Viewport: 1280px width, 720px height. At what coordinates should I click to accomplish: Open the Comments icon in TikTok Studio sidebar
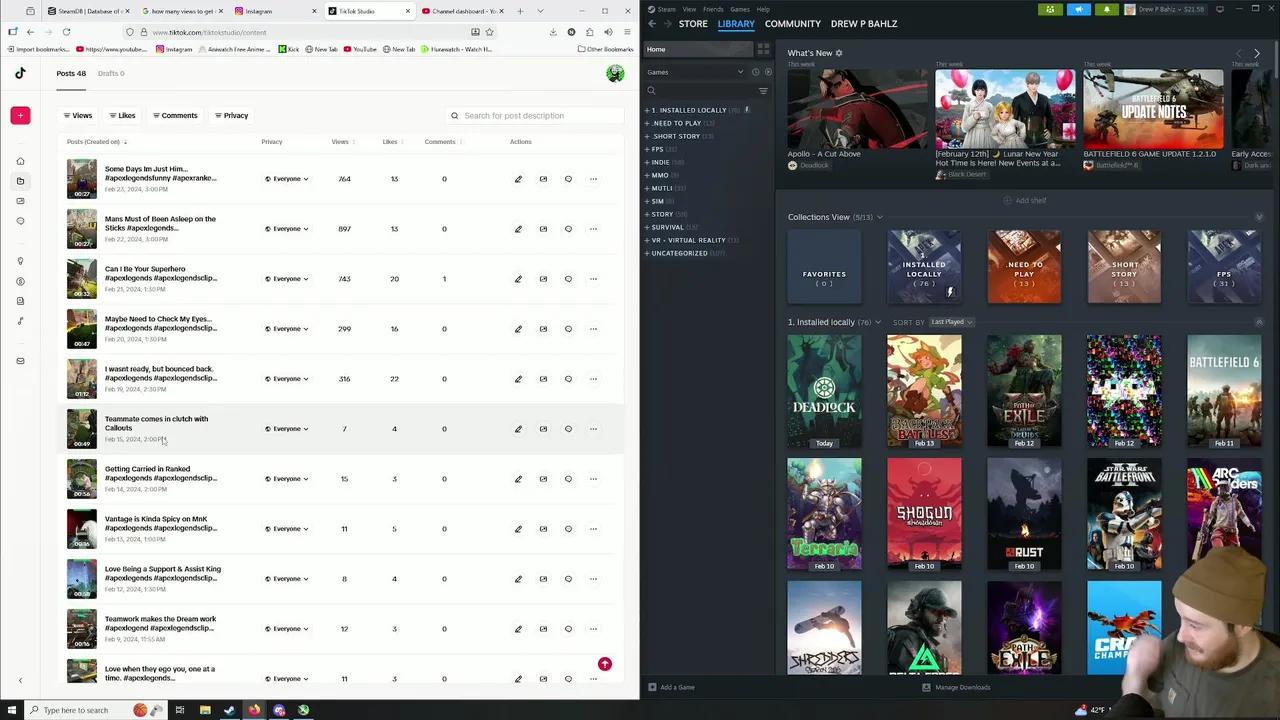click(x=20, y=221)
